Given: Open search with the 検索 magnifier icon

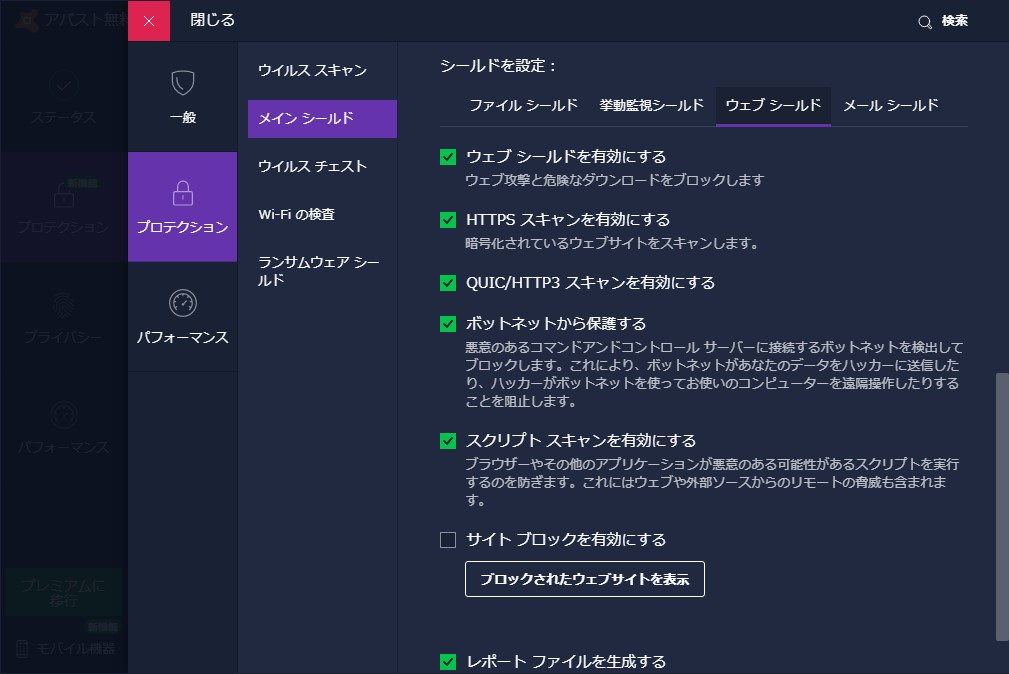Looking at the screenshot, I should point(924,20).
